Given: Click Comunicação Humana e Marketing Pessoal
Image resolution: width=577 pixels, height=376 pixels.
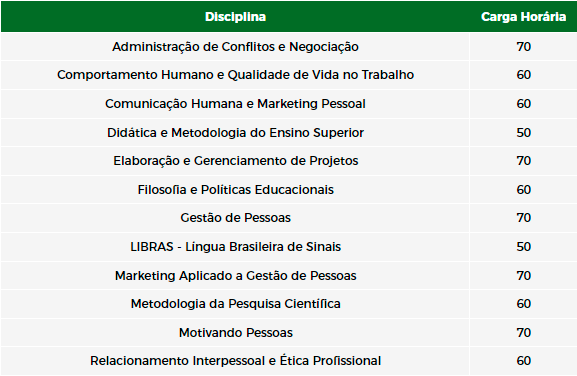Looking at the screenshot, I should (x=236, y=104).
